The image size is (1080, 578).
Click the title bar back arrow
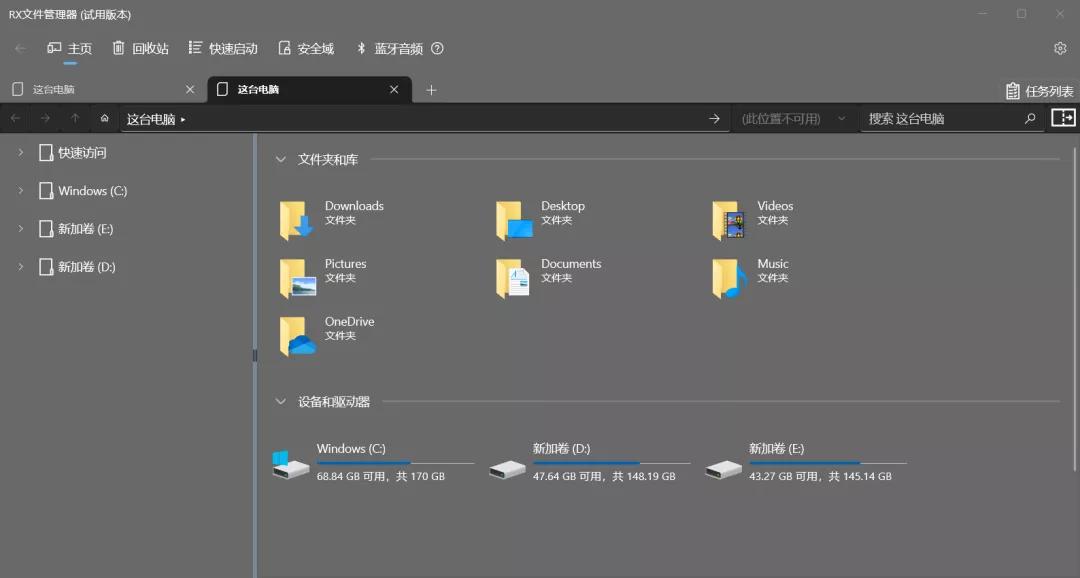(x=21, y=48)
